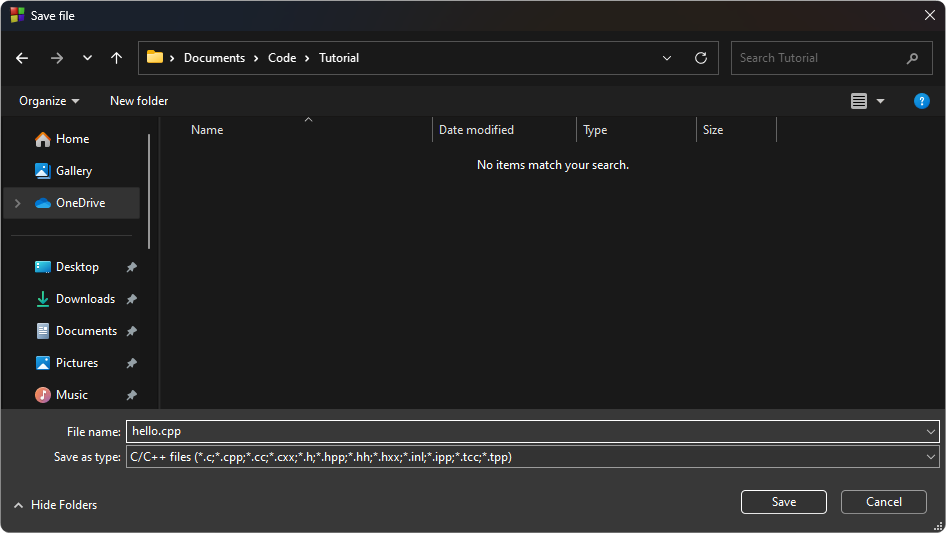The width and height of the screenshot is (946, 533).
Task: Select Documents in the breadcrumb path
Action: [x=214, y=58]
